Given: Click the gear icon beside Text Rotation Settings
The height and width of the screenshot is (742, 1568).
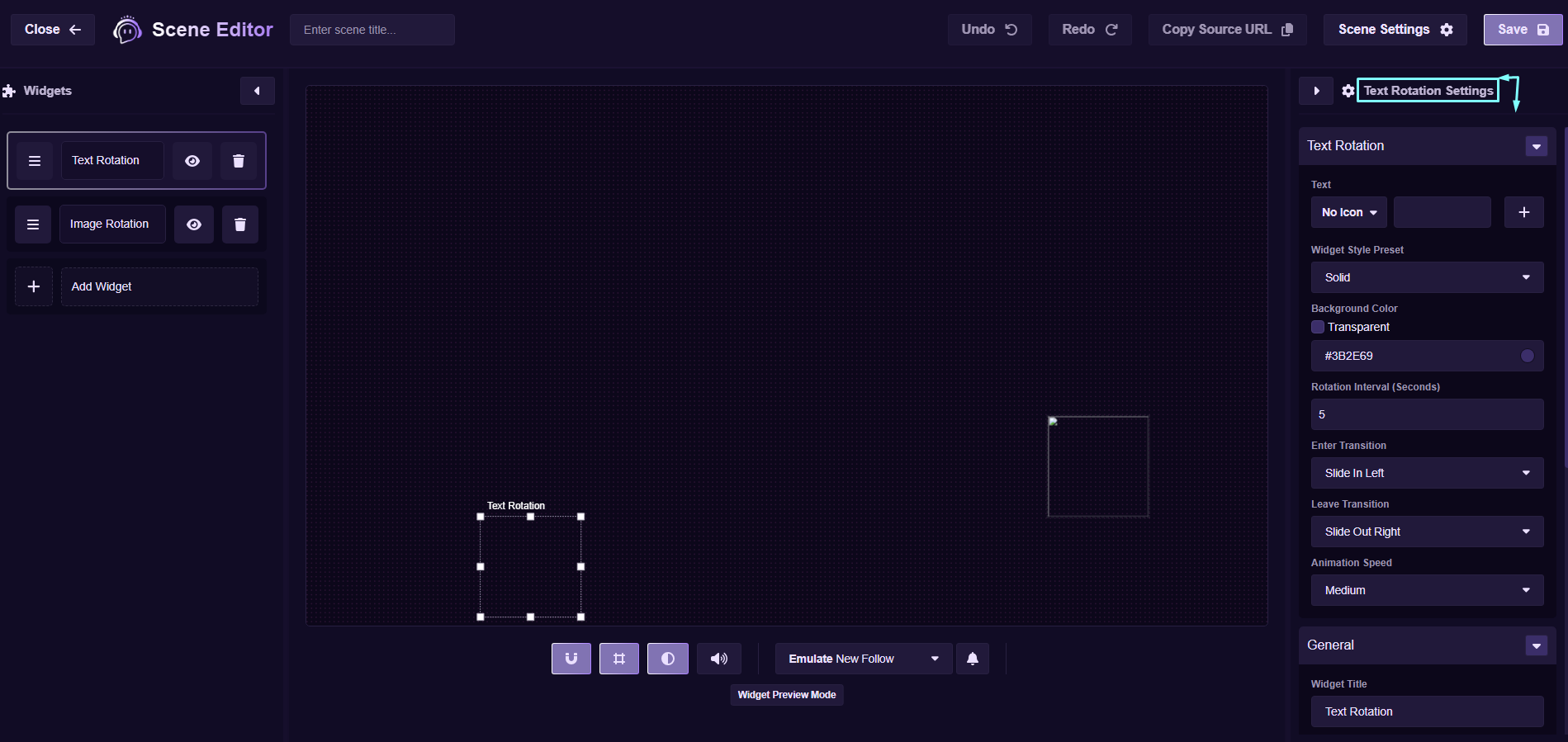Looking at the screenshot, I should click(1348, 91).
